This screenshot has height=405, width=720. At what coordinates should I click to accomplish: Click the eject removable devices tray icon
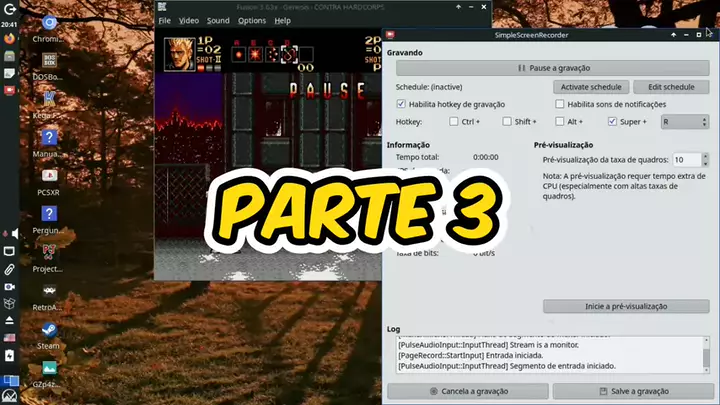(9, 320)
